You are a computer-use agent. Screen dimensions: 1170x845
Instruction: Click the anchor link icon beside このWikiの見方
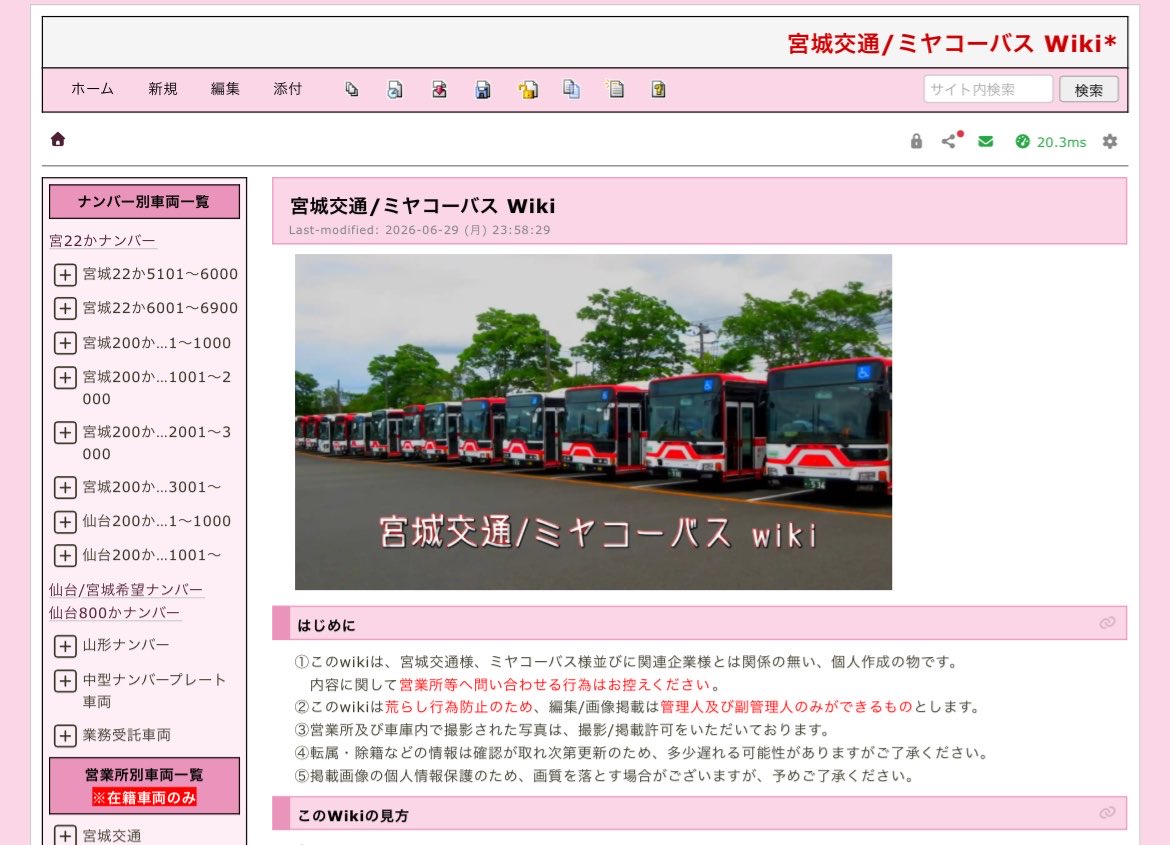(x=1107, y=812)
